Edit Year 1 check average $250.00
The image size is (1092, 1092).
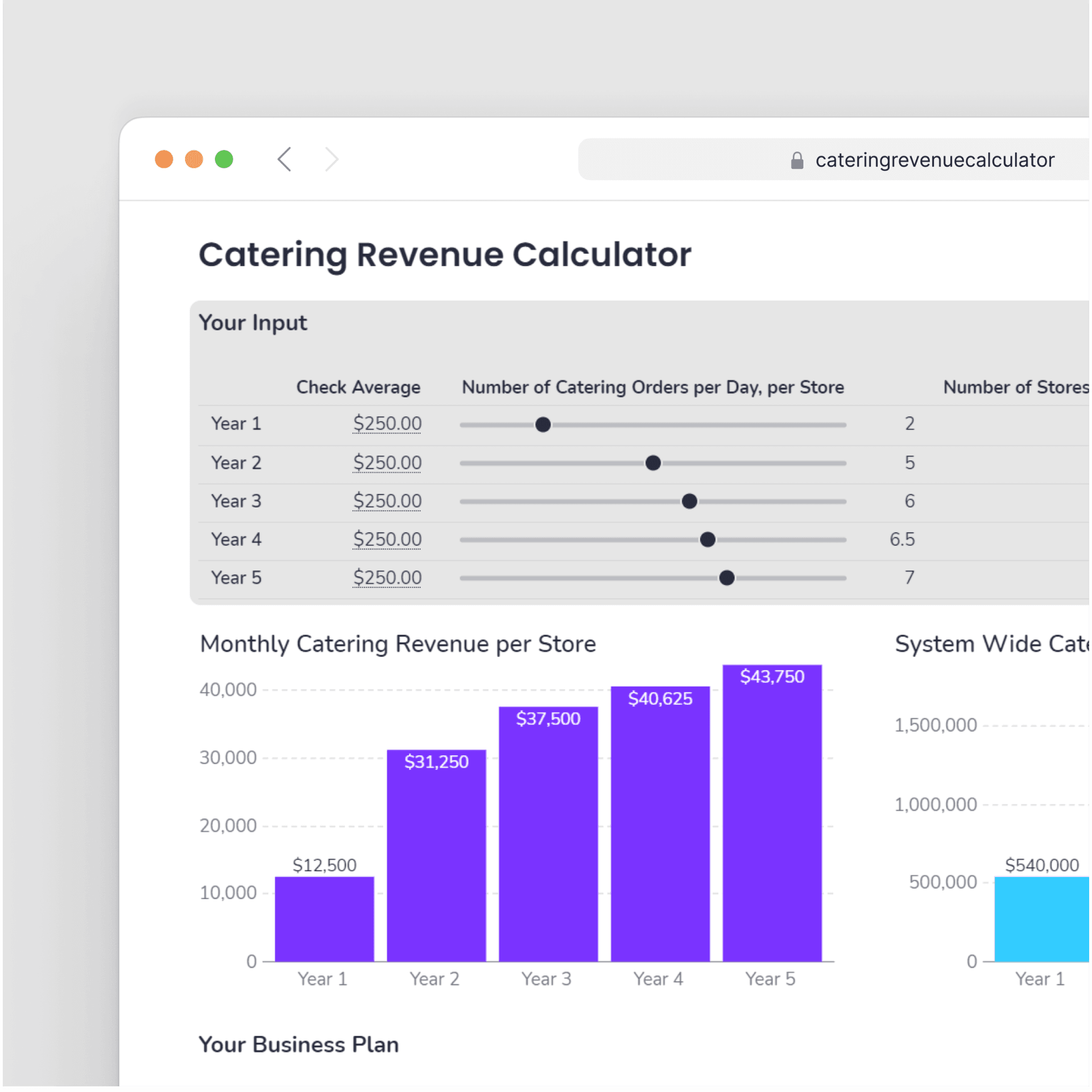pos(388,424)
